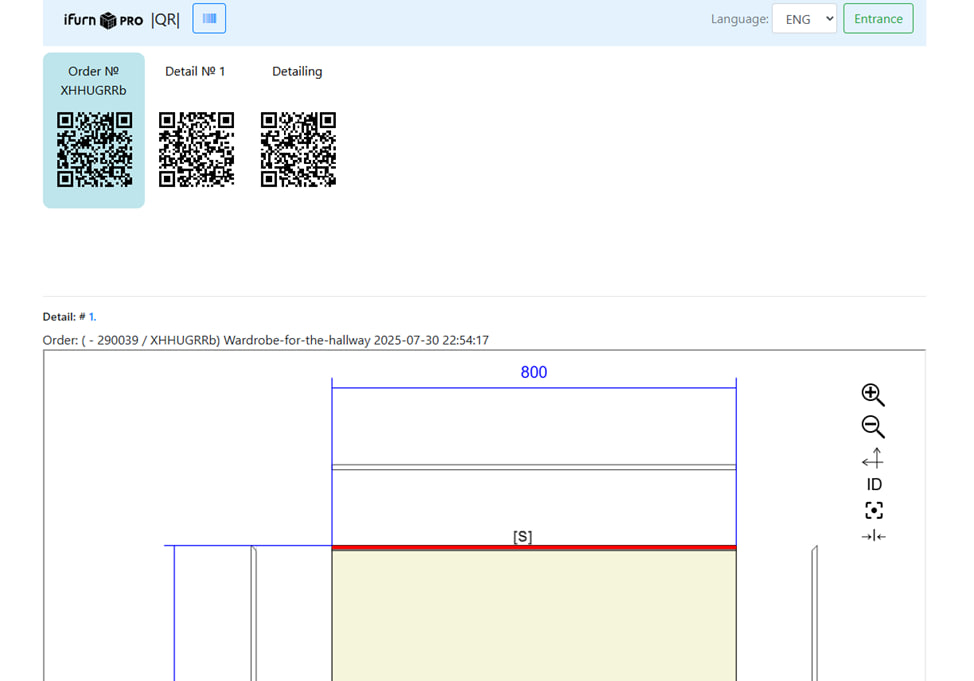Select the Order № XHHUGRRb tab

click(x=94, y=81)
